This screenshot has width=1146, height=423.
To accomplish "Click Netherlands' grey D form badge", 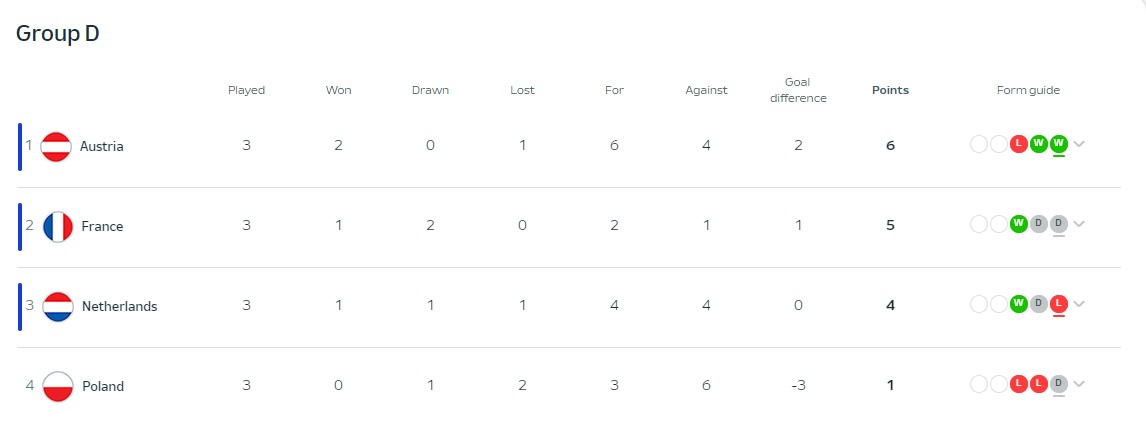I will click(1039, 304).
